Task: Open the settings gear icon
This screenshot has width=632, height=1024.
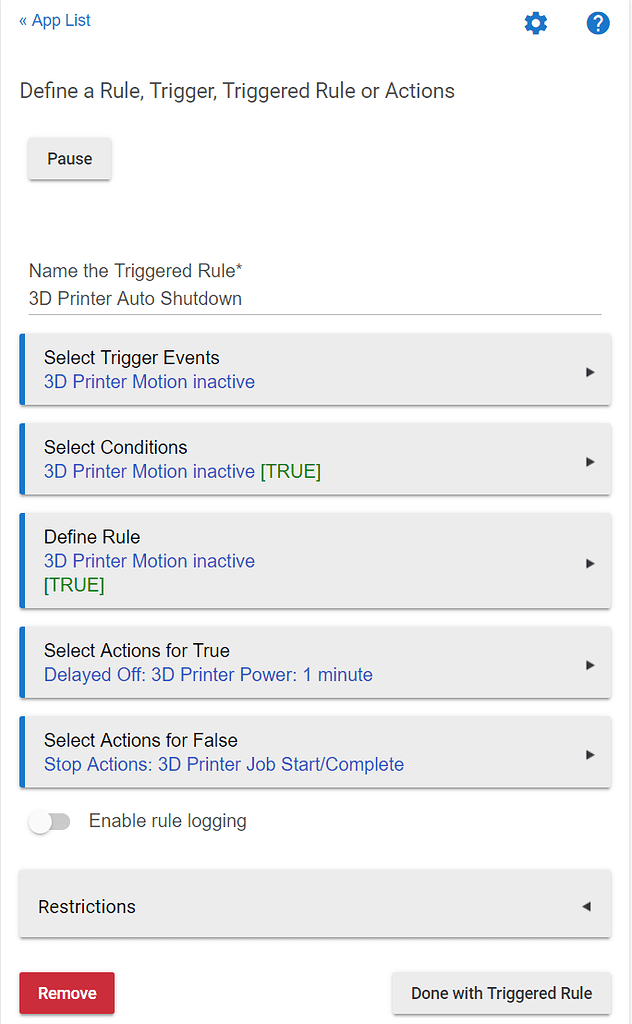Action: pos(536,23)
